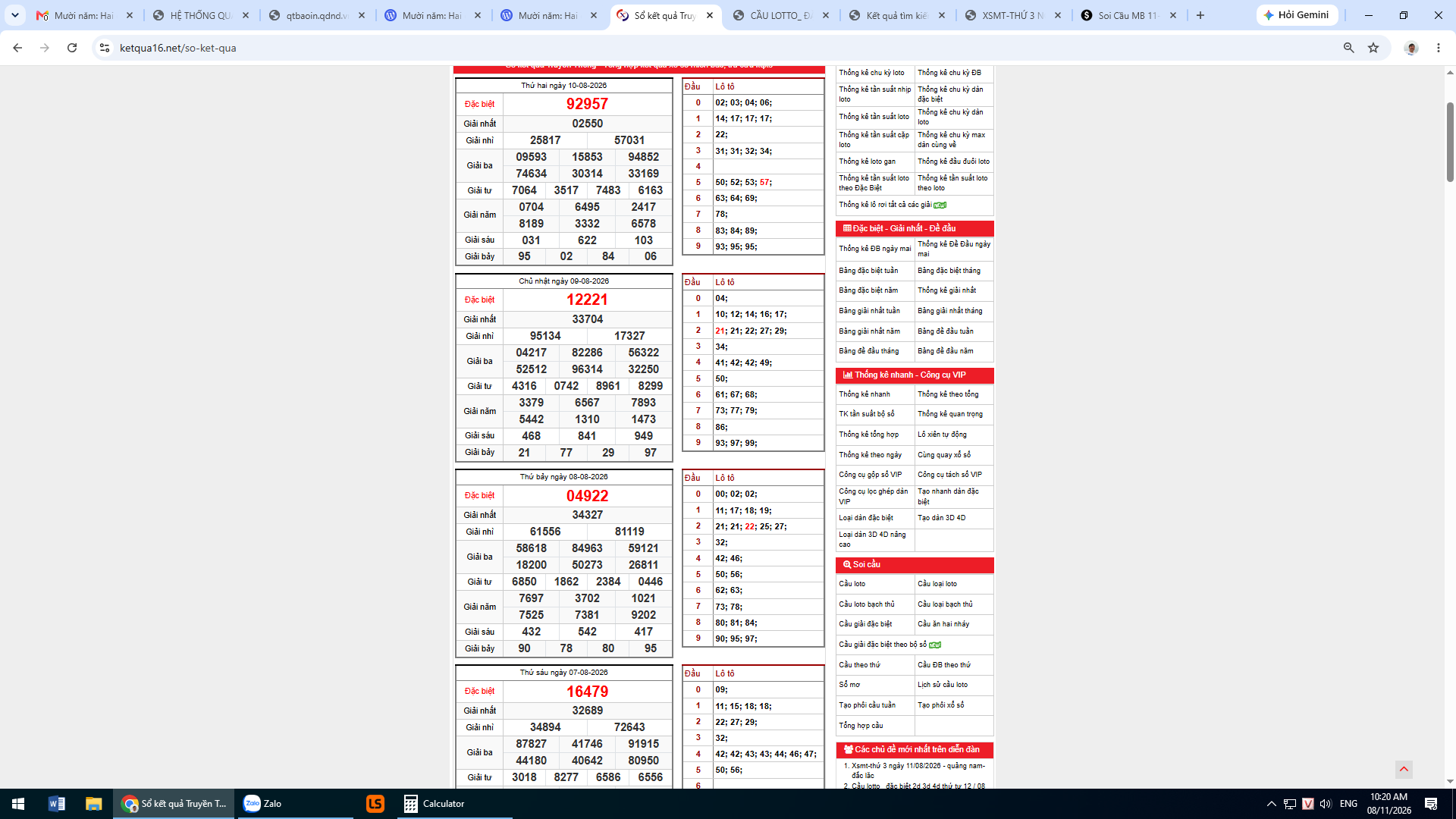The width and height of the screenshot is (1456, 819).
Task: Open Tổng hợp cầu link
Action: [861, 726]
